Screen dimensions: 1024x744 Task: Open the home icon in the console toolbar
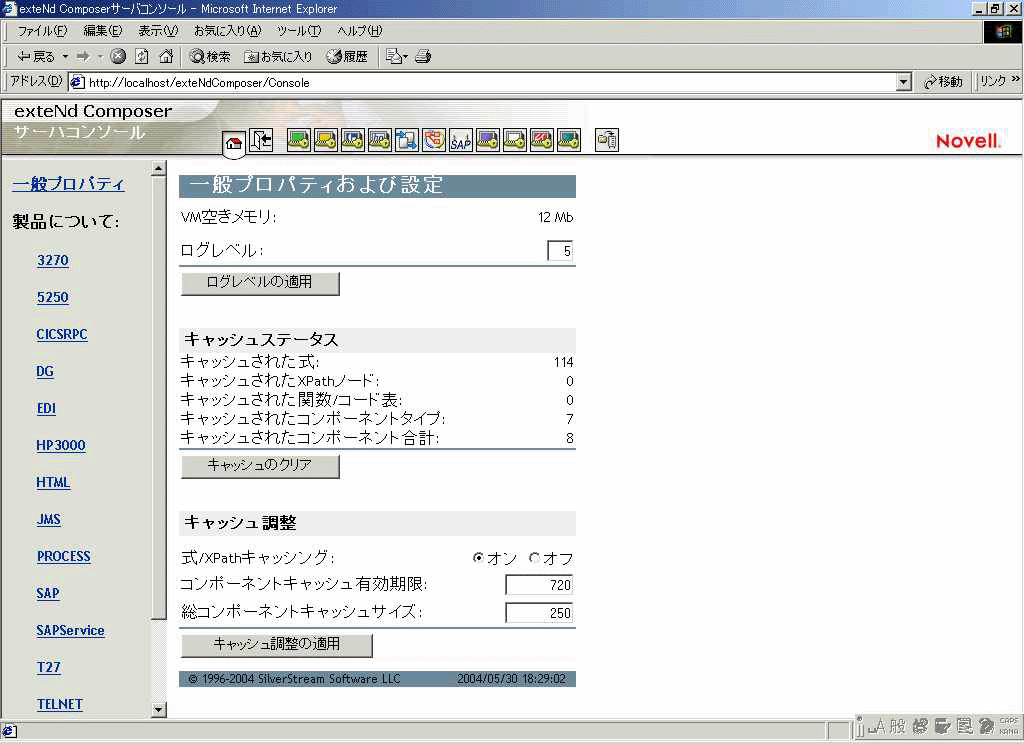coord(234,142)
